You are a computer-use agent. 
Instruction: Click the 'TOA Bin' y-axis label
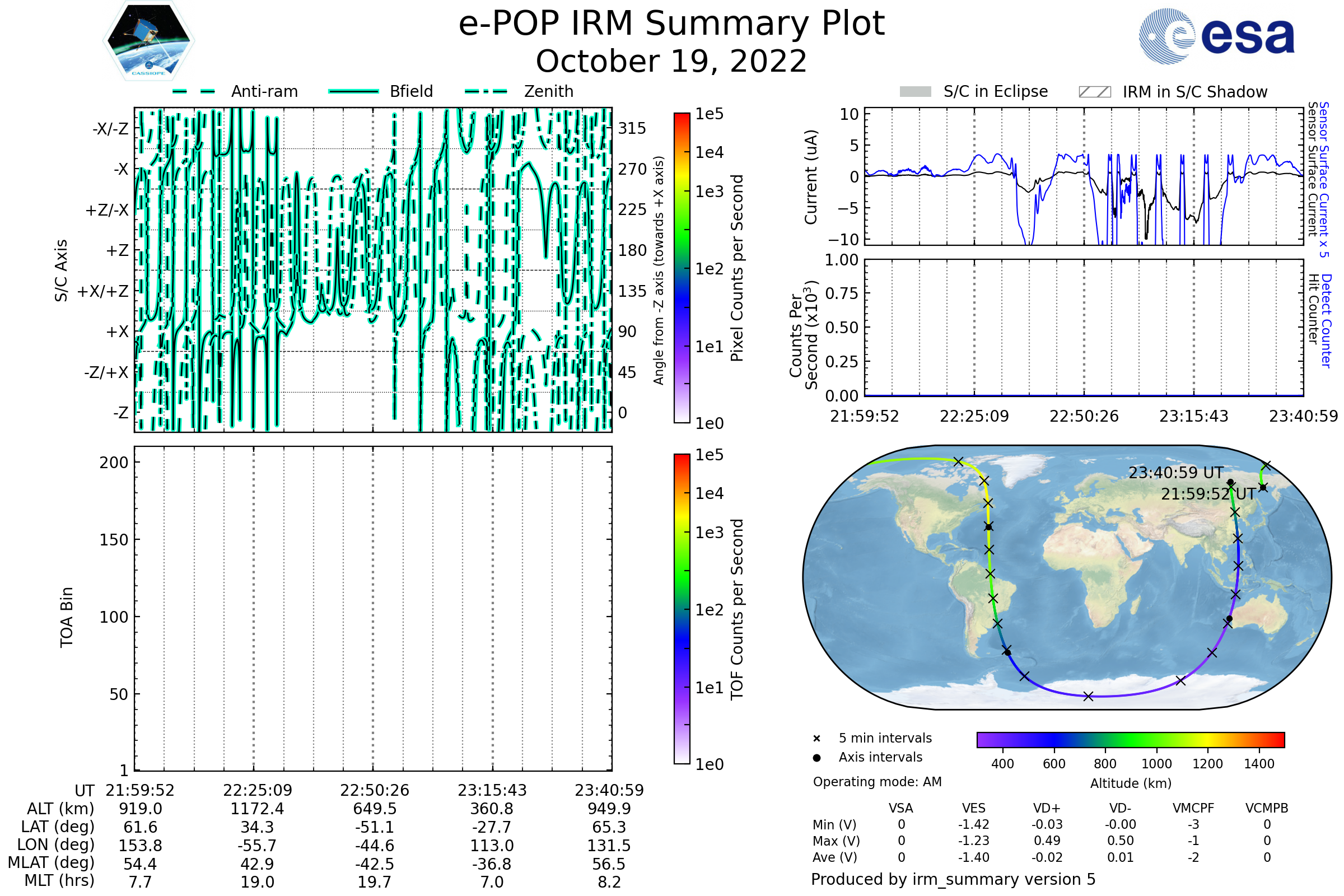(66, 617)
